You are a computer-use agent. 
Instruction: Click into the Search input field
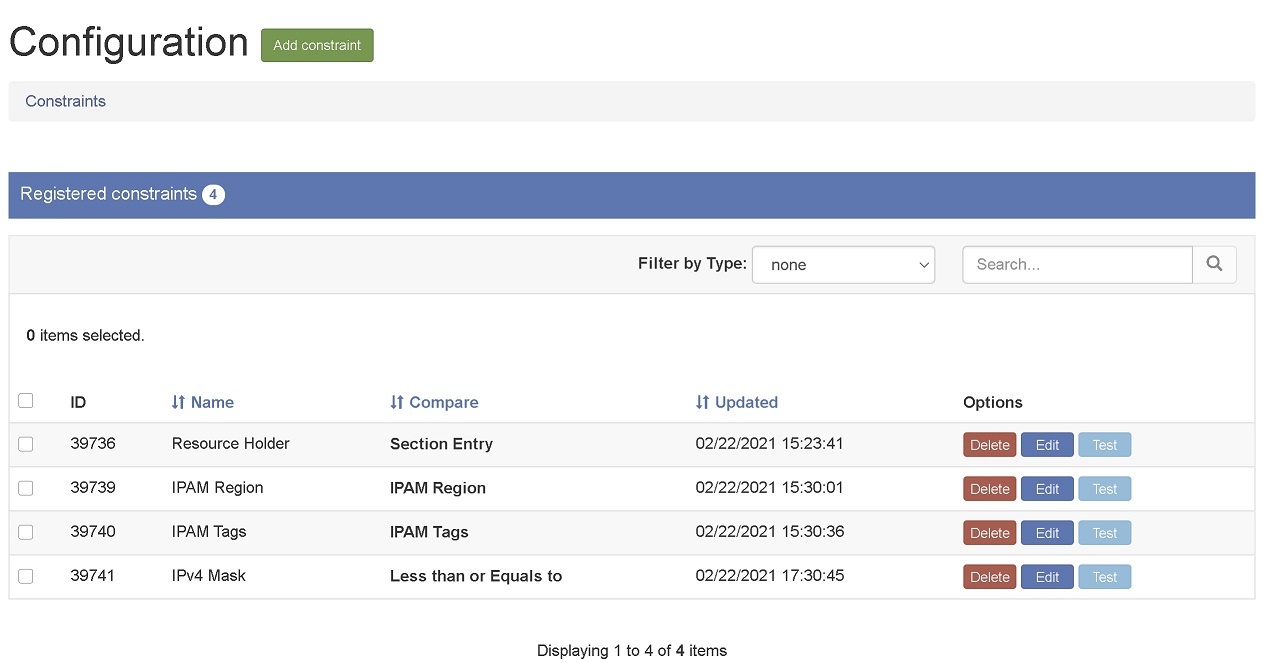1076,265
